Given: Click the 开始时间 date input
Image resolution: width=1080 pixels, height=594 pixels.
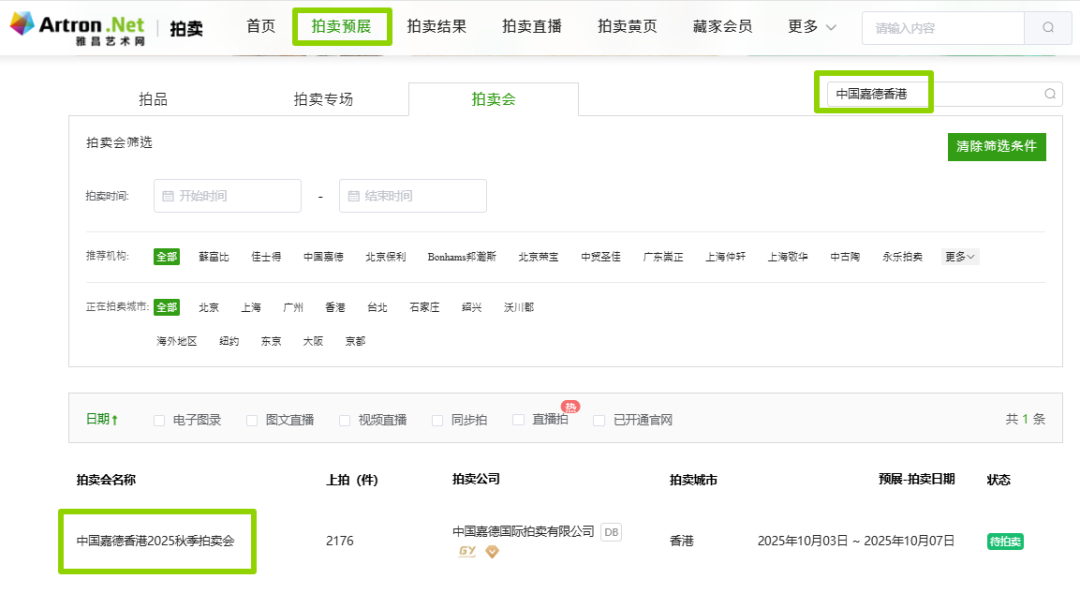Looking at the screenshot, I should pyautogui.click(x=228, y=196).
